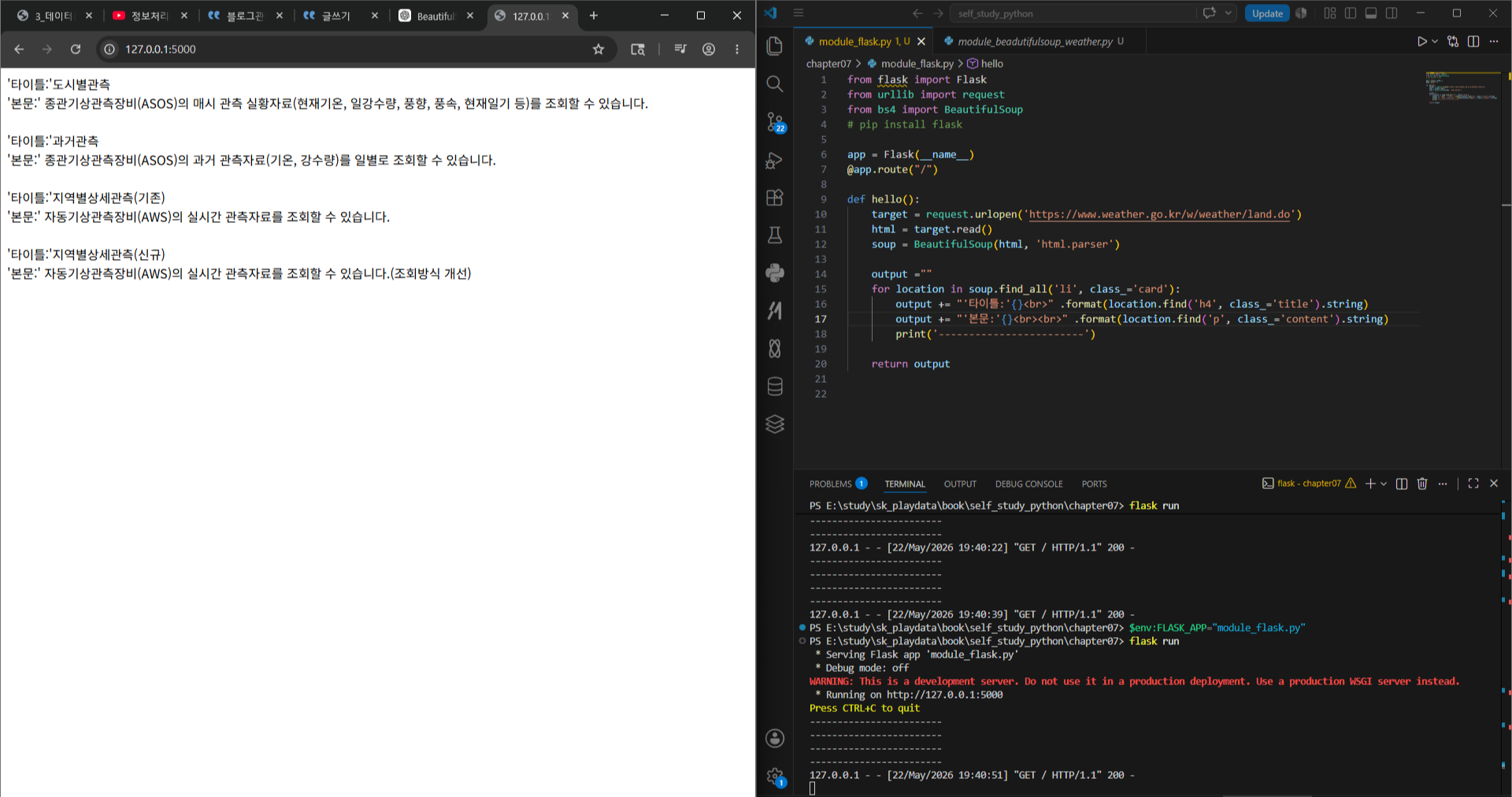Maximize the terminal panel size
The height and width of the screenshot is (797, 1512).
pos(1473,484)
